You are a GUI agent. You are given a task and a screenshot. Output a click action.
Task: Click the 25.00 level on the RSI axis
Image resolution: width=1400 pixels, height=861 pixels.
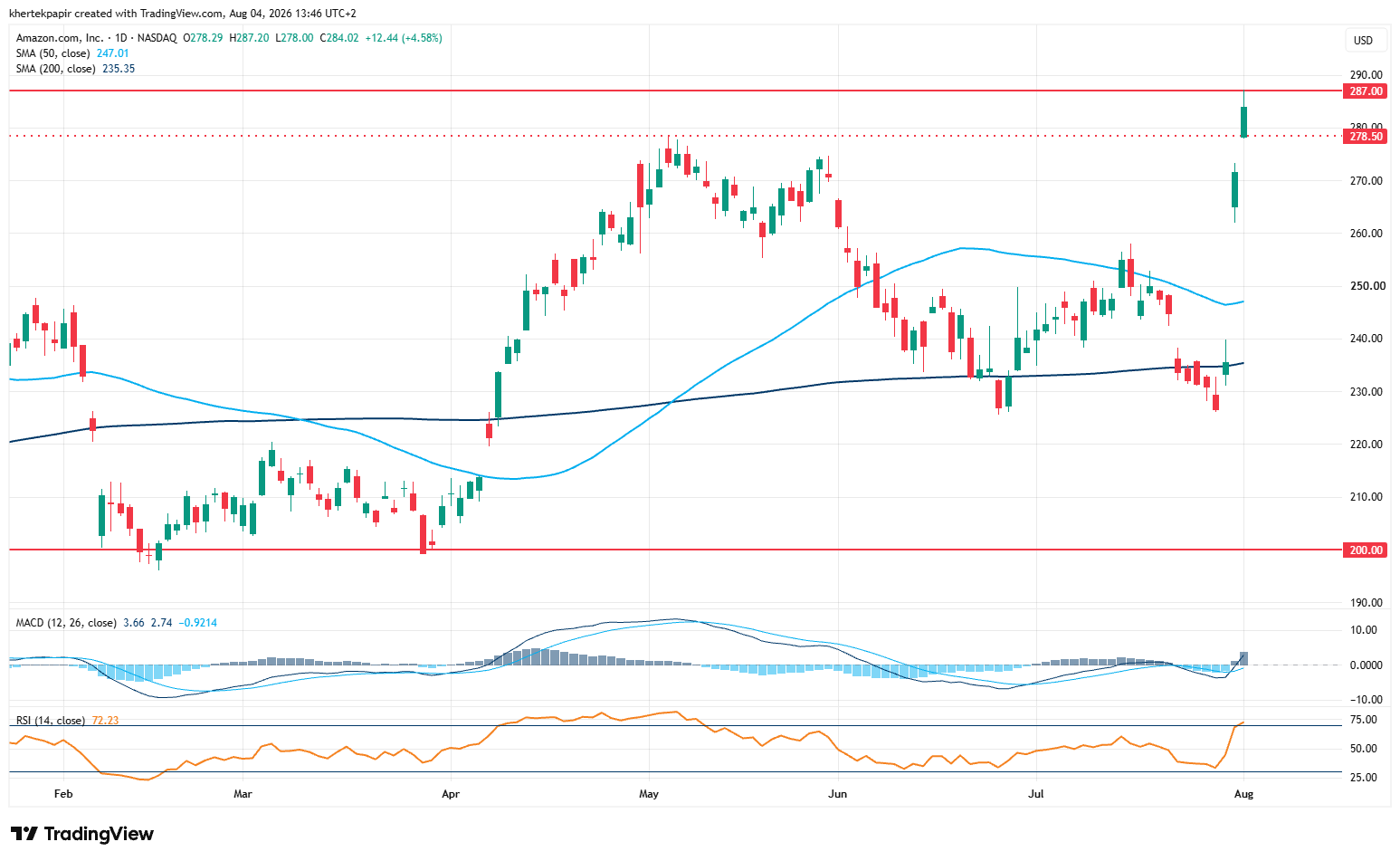click(x=1364, y=778)
